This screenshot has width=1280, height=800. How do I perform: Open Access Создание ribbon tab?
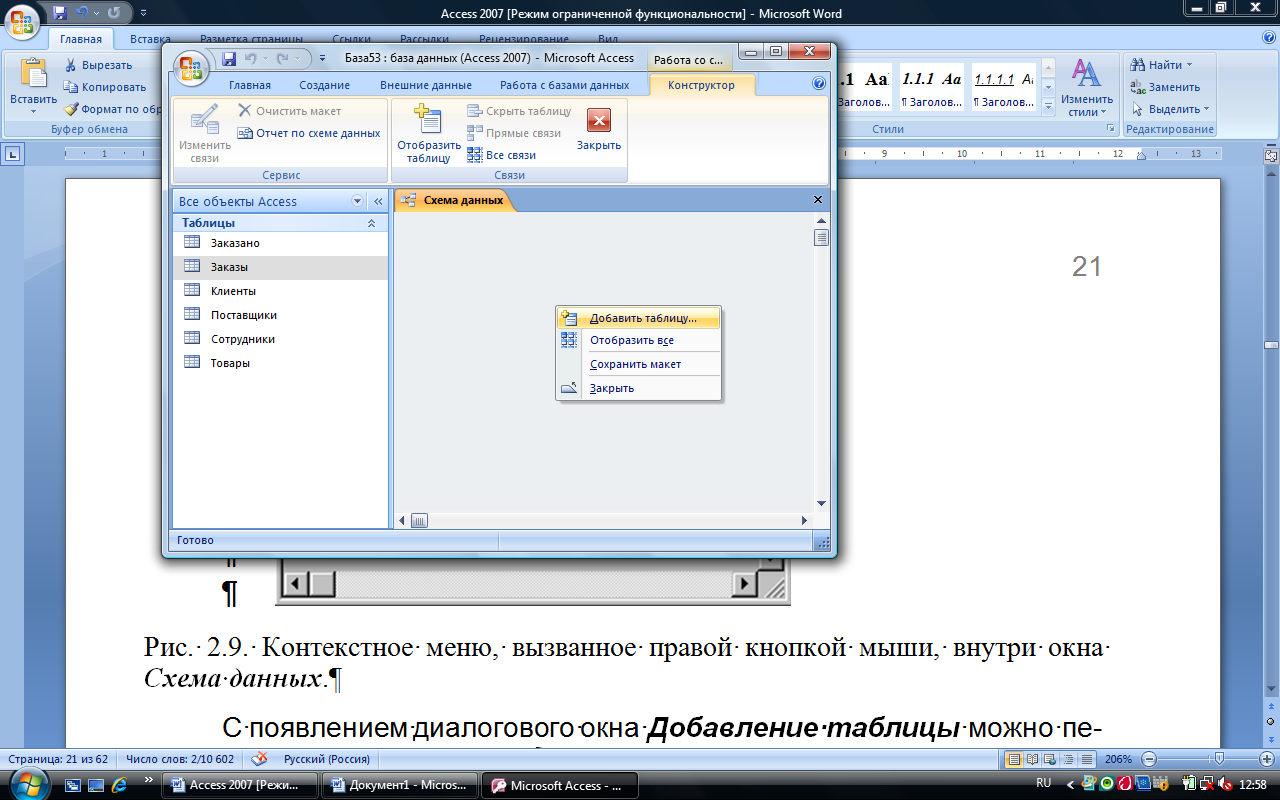click(324, 85)
